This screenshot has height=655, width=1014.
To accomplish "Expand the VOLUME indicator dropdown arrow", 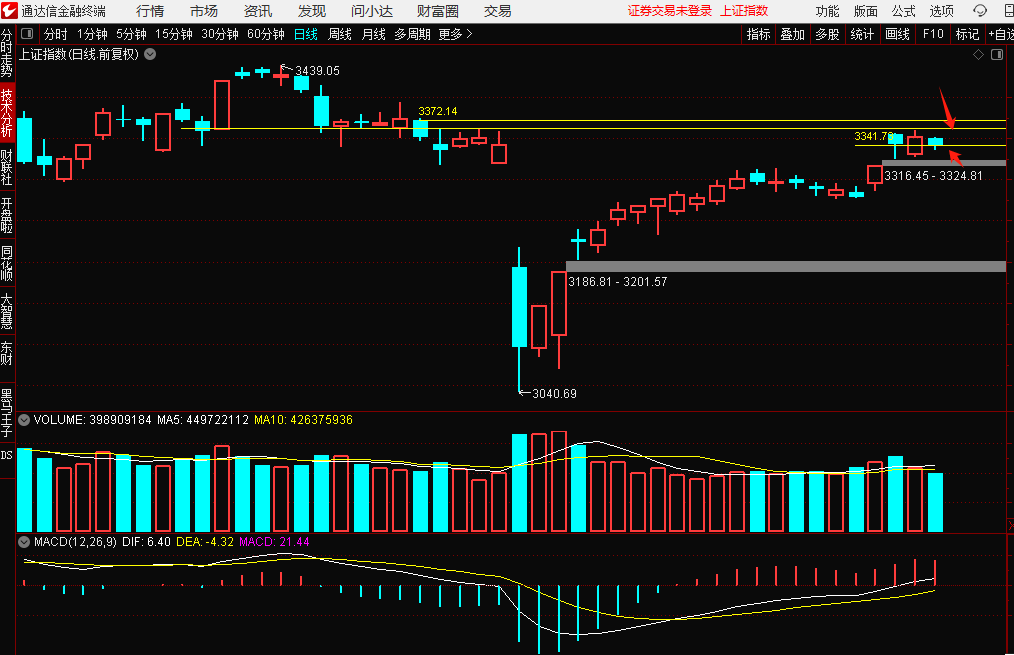I will pos(24,420).
